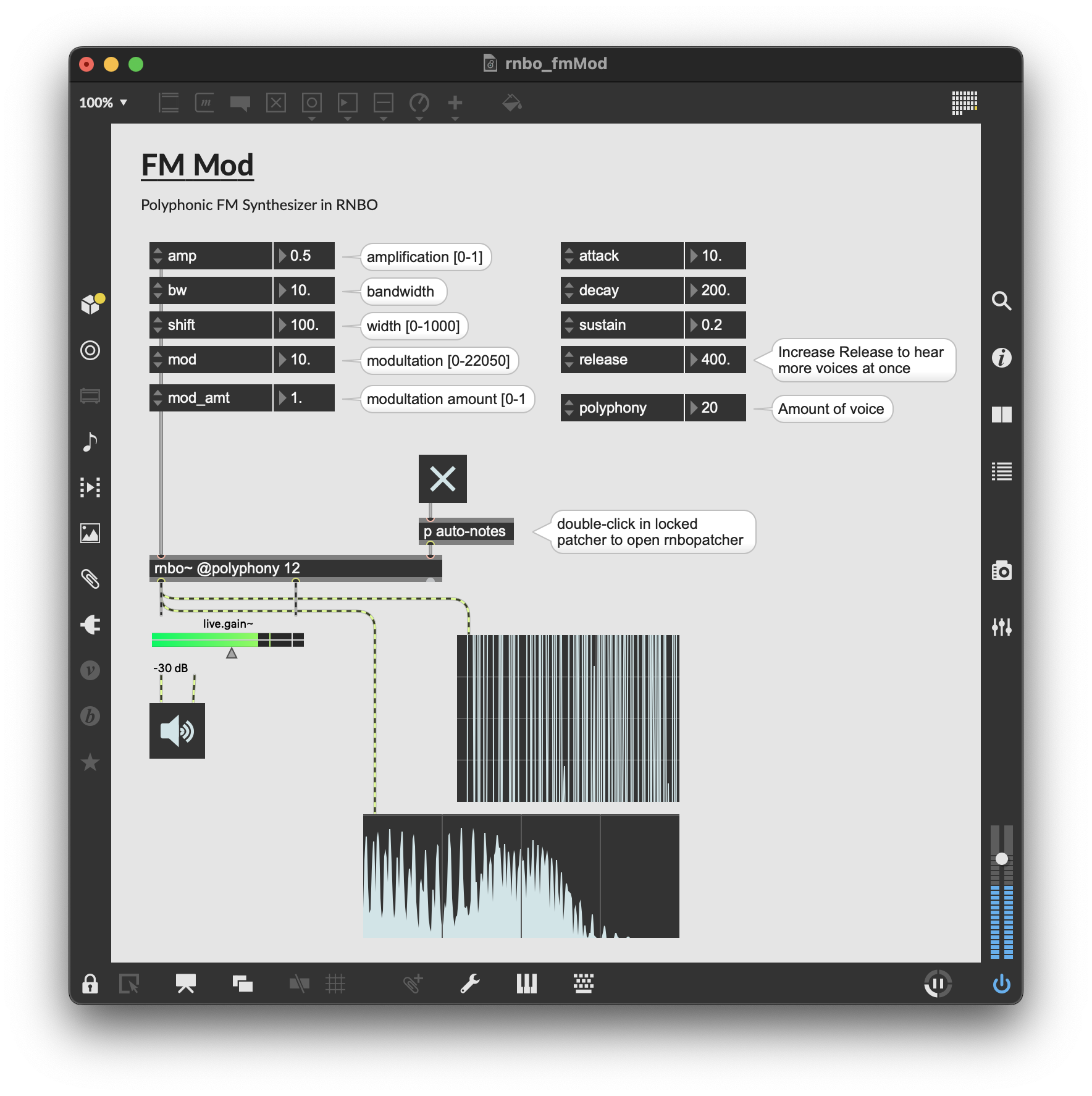Click the p auto-notes subpatcher object
Viewport: 1092px width, 1096px height.
pyautogui.click(x=466, y=531)
